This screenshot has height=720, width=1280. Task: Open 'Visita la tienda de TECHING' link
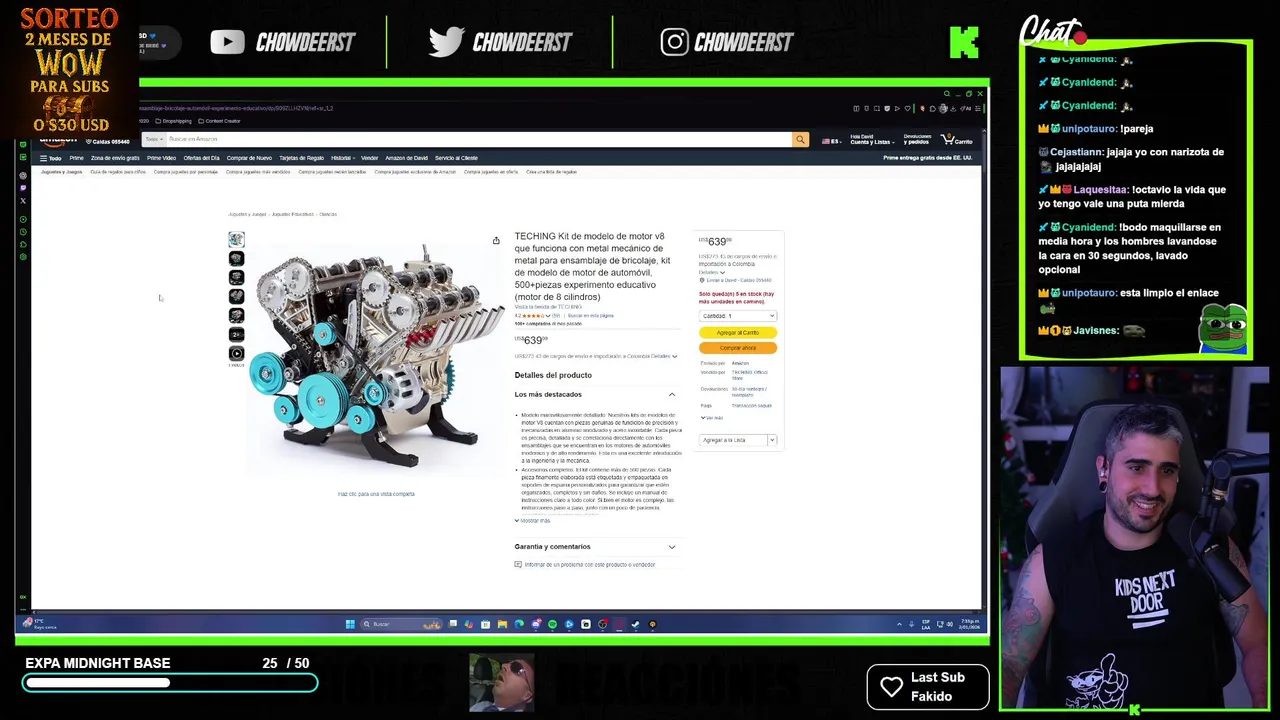pyautogui.click(x=548, y=307)
